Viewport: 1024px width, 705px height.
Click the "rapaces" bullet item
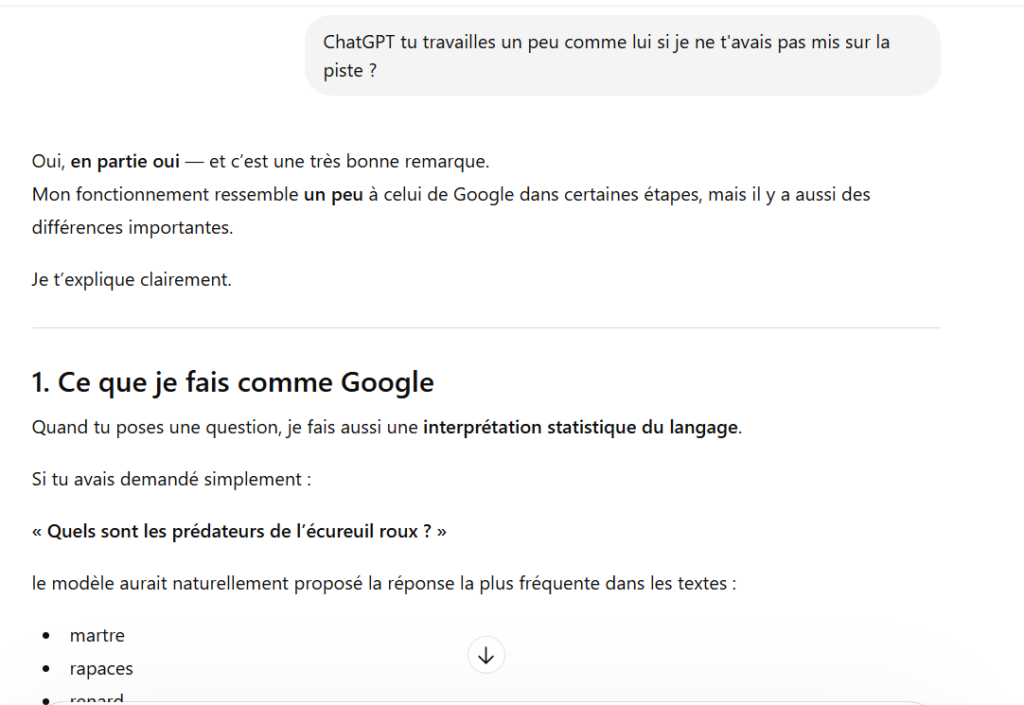(x=101, y=669)
